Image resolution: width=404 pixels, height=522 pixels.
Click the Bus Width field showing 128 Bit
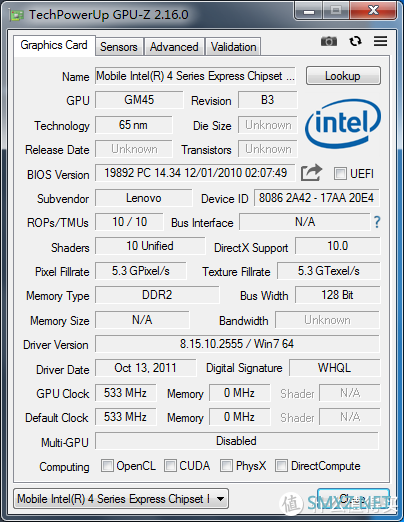(337, 295)
